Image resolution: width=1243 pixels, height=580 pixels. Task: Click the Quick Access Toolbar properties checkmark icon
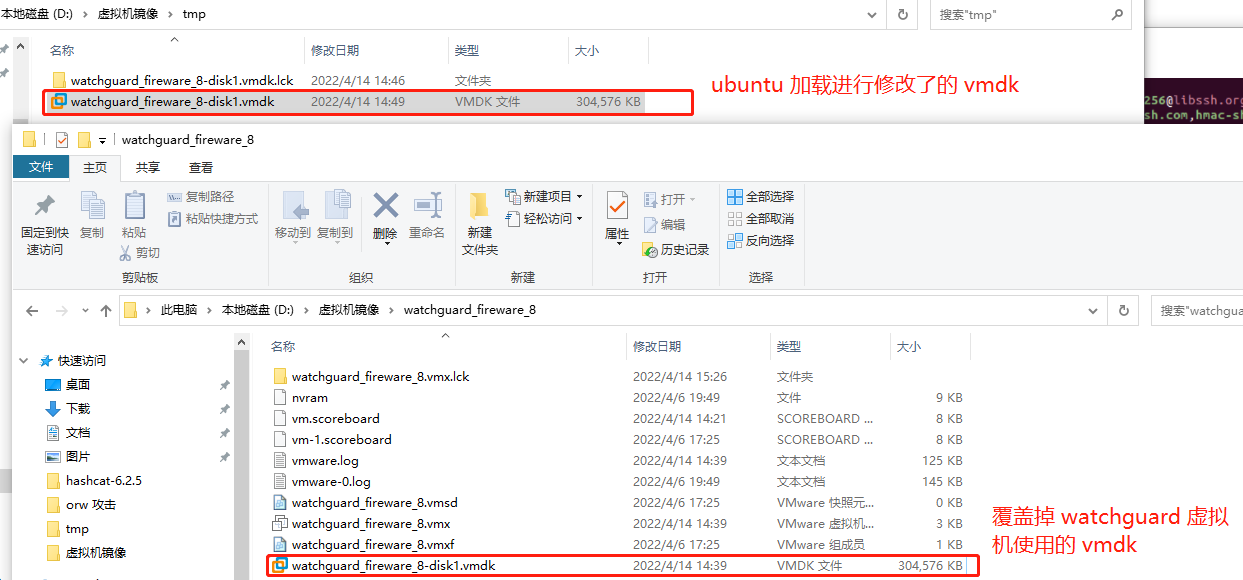click(61, 140)
